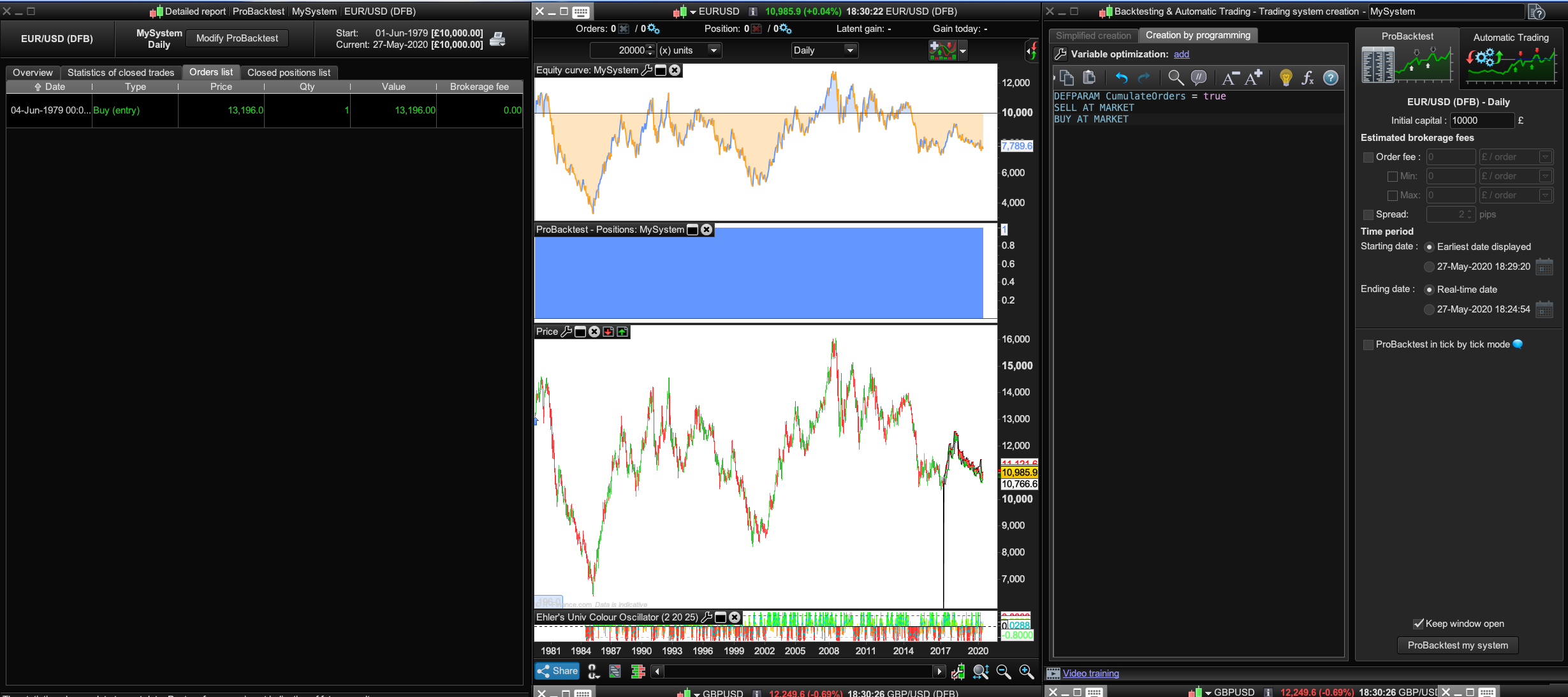Click the yellow lightbulb help icon
Image resolution: width=1568 pixels, height=697 pixels.
(1286, 78)
